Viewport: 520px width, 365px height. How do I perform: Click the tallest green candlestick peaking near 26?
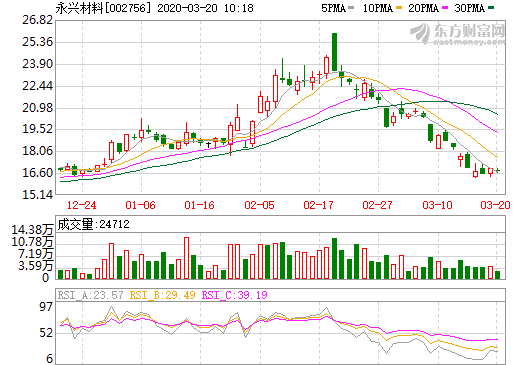334,52
